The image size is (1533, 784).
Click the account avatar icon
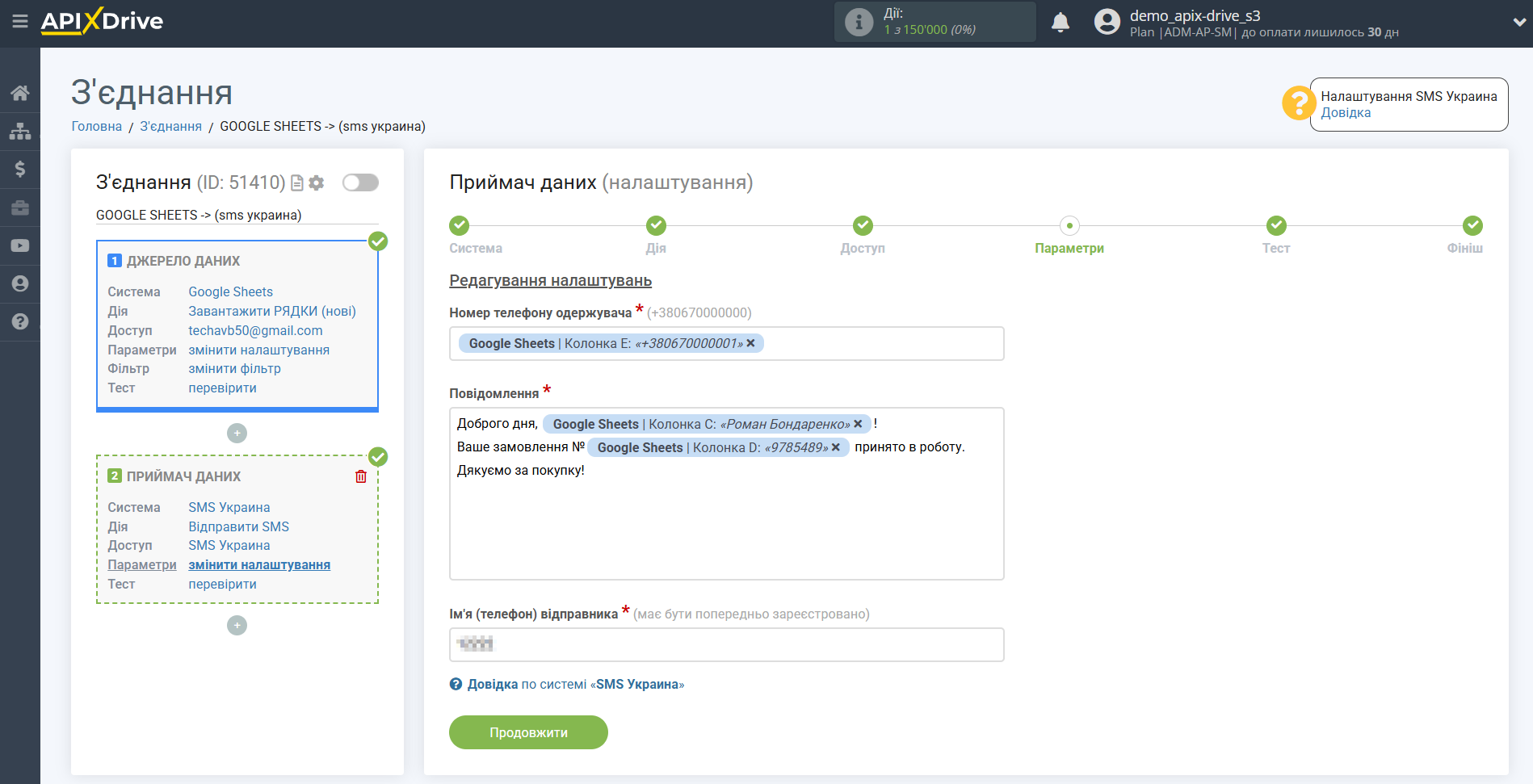click(1107, 22)
